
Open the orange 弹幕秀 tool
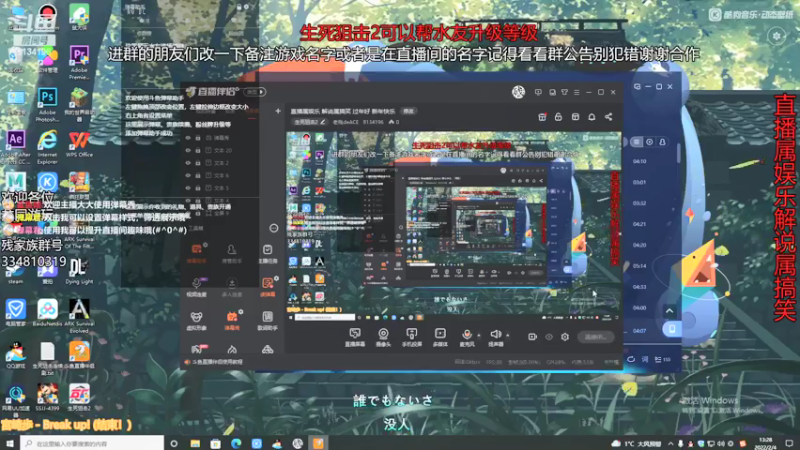pos(232,321)
